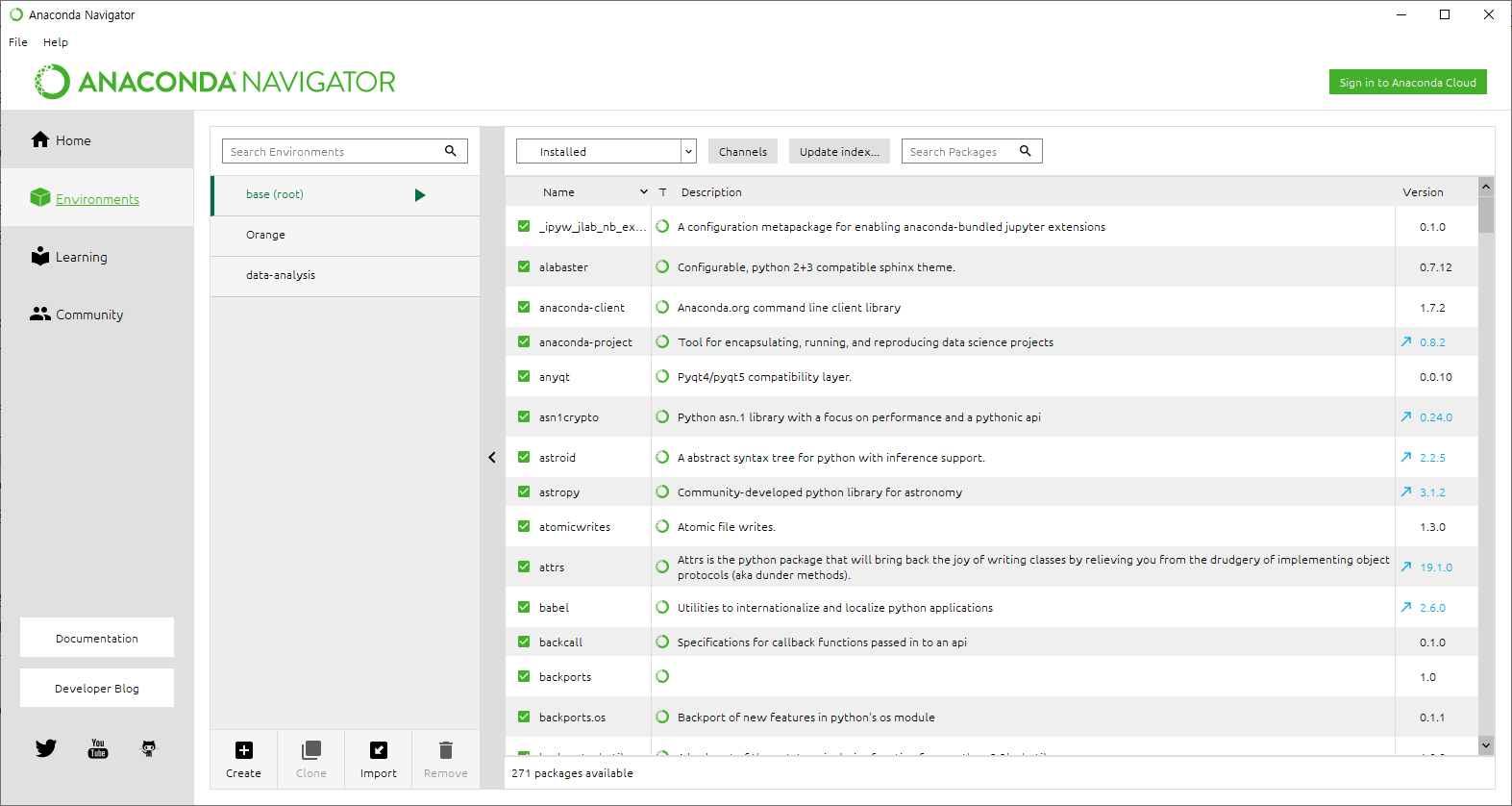Click the green play arrow for base (root)
This screenshot has height=806, width=1512.
[420, 195]
